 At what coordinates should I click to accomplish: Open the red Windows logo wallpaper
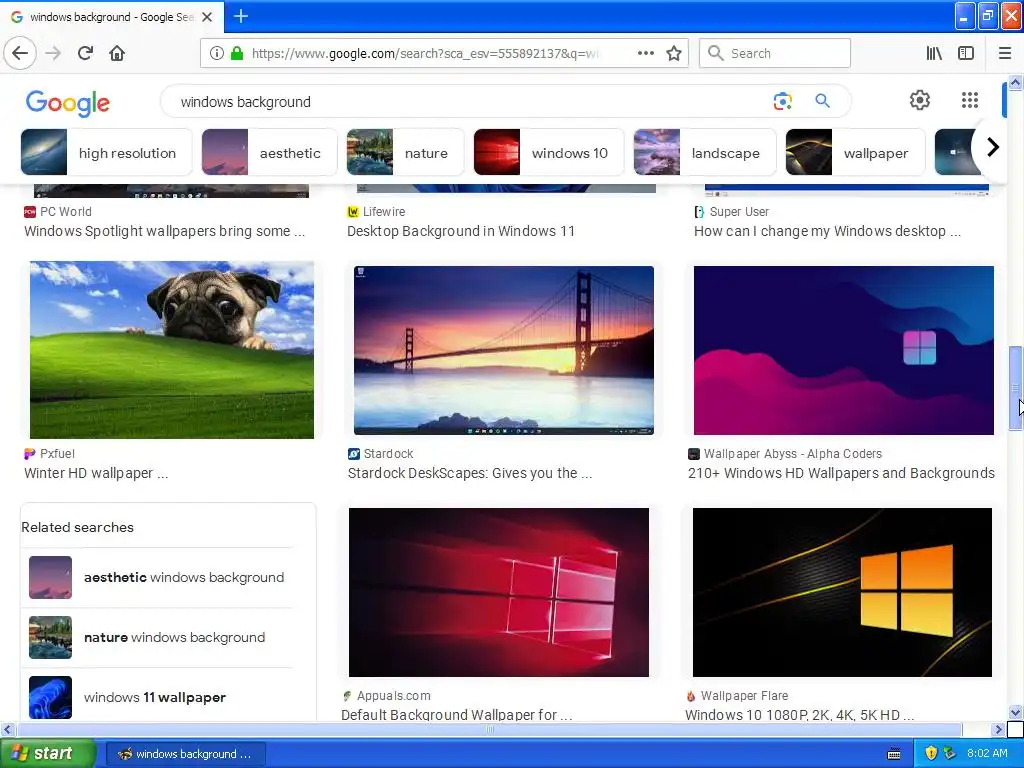[499, 592]
